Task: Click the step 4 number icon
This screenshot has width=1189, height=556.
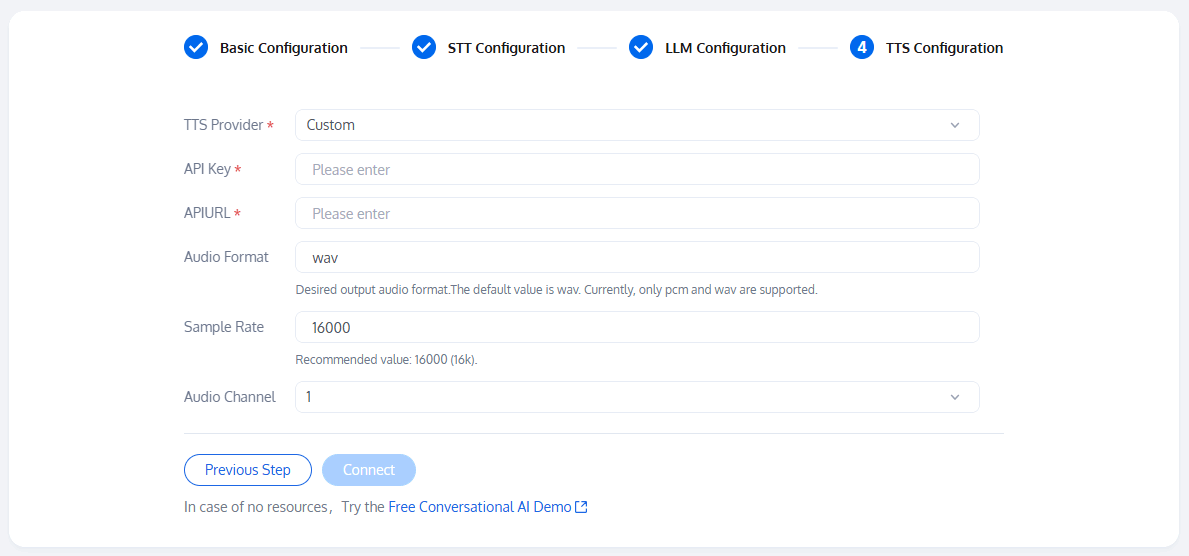Action: point(862,48)
